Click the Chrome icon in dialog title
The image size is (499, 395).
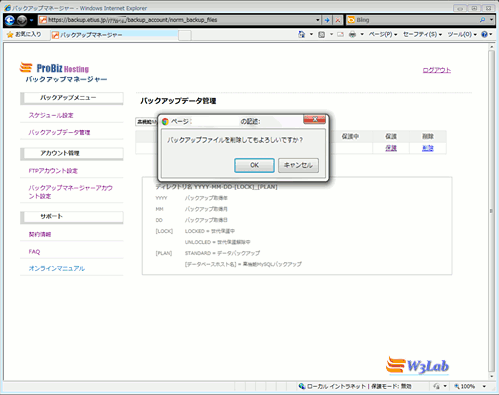165,122
